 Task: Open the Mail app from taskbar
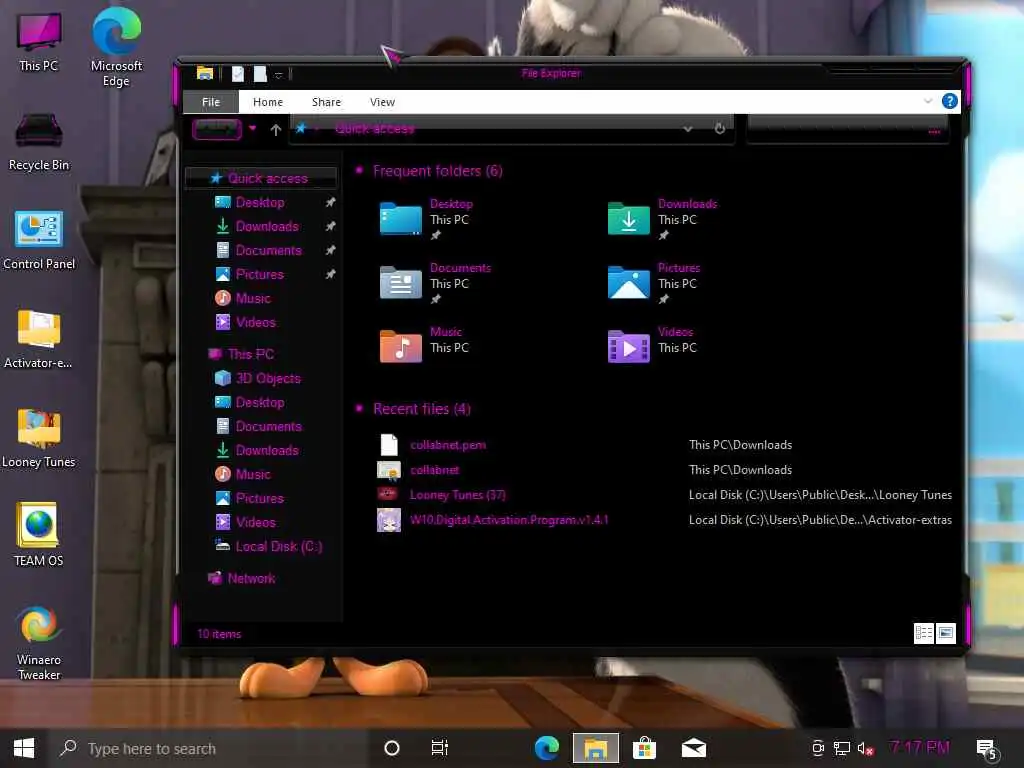[x=694, y=748]
